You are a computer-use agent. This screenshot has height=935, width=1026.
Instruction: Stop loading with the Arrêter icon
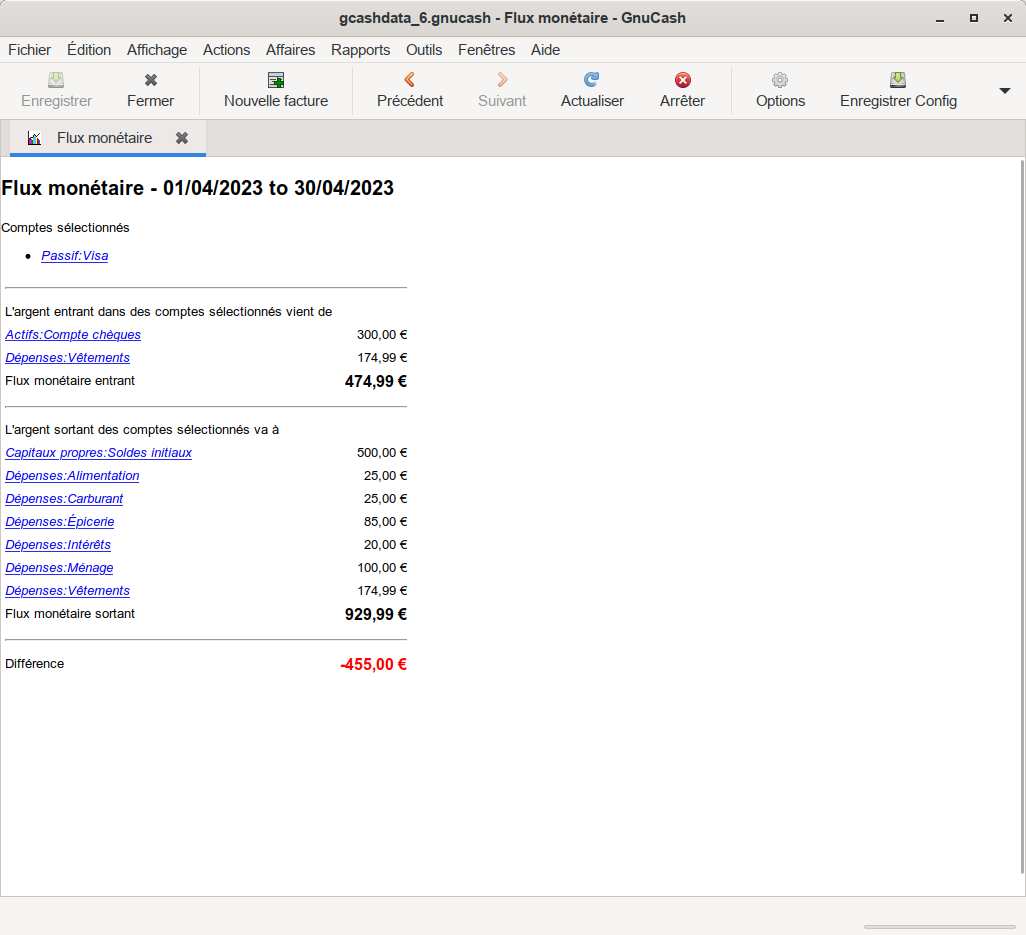[x=682, y=81]
